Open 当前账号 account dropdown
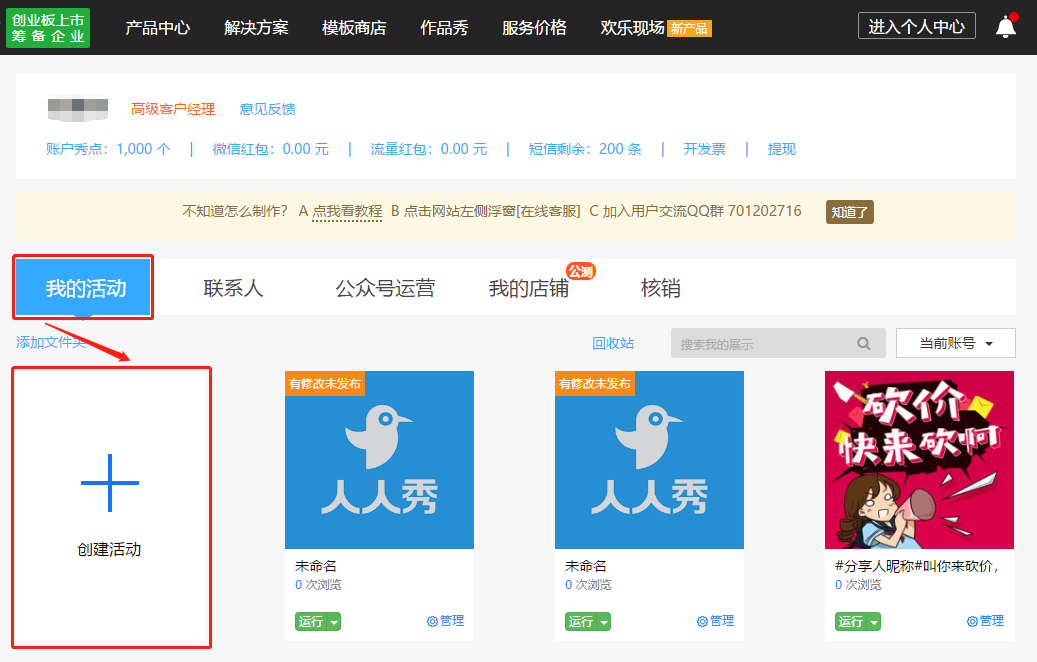The height and width of the screenshot is (662, 1037). coord(956,343)
